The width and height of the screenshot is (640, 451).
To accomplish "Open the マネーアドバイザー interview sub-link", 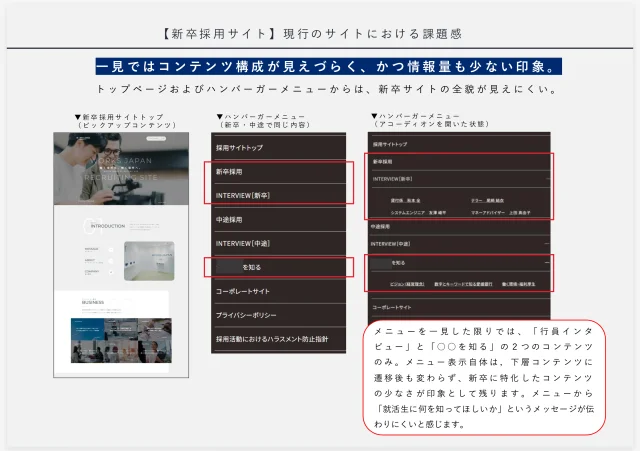I will coord(501,213).
